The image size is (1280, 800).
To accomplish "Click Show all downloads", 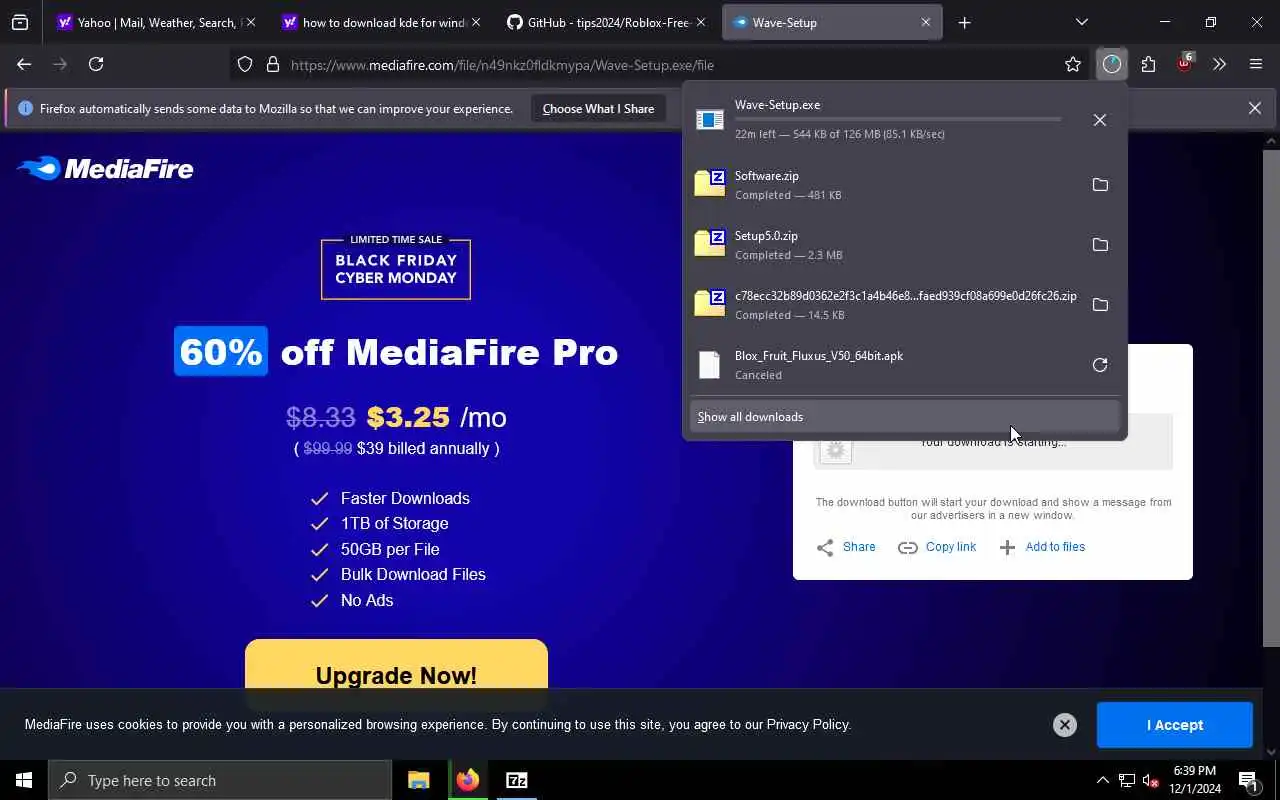I will click(905, 417).
